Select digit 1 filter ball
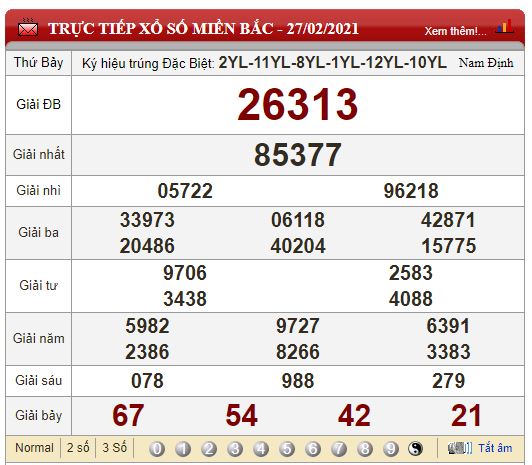This screenshot has height=465, width=532. 183,449
